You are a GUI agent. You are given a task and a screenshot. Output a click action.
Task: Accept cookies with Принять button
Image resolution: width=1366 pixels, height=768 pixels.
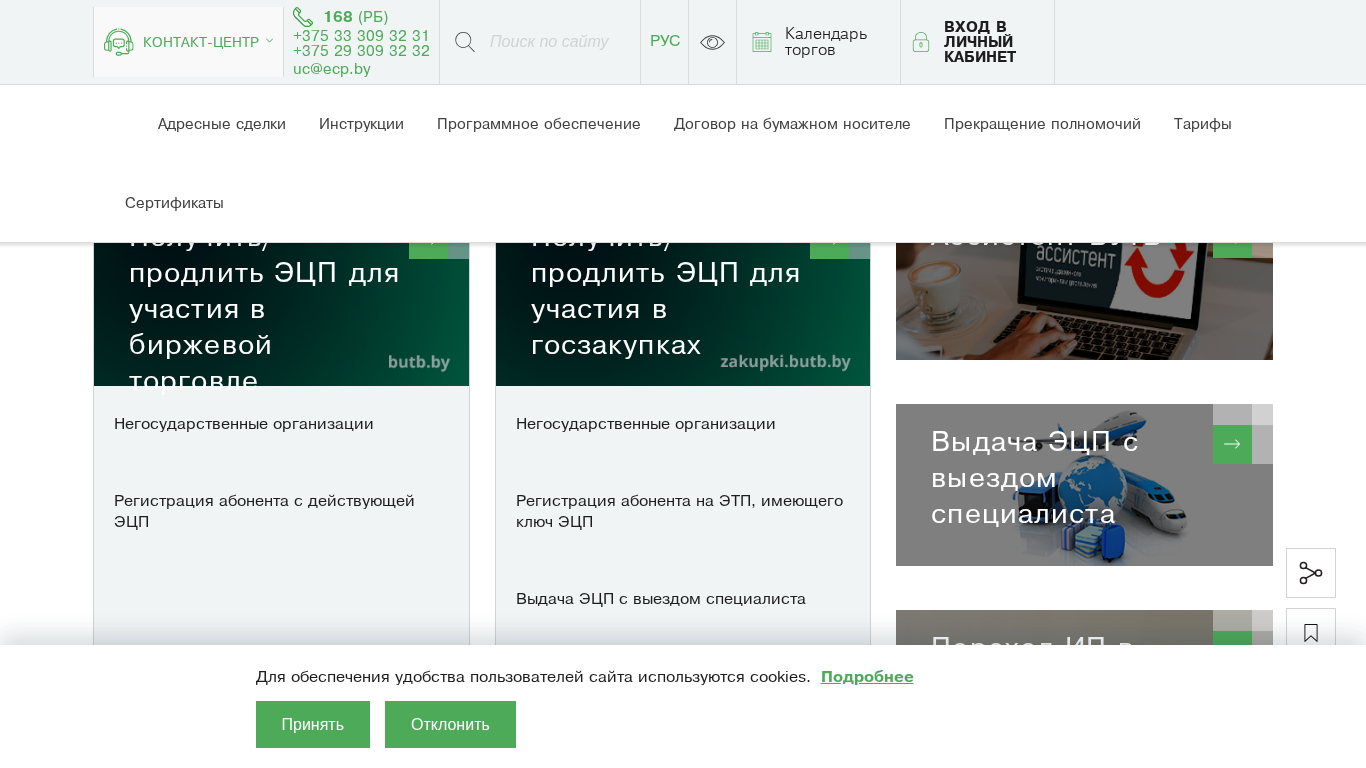coord(313,725)
